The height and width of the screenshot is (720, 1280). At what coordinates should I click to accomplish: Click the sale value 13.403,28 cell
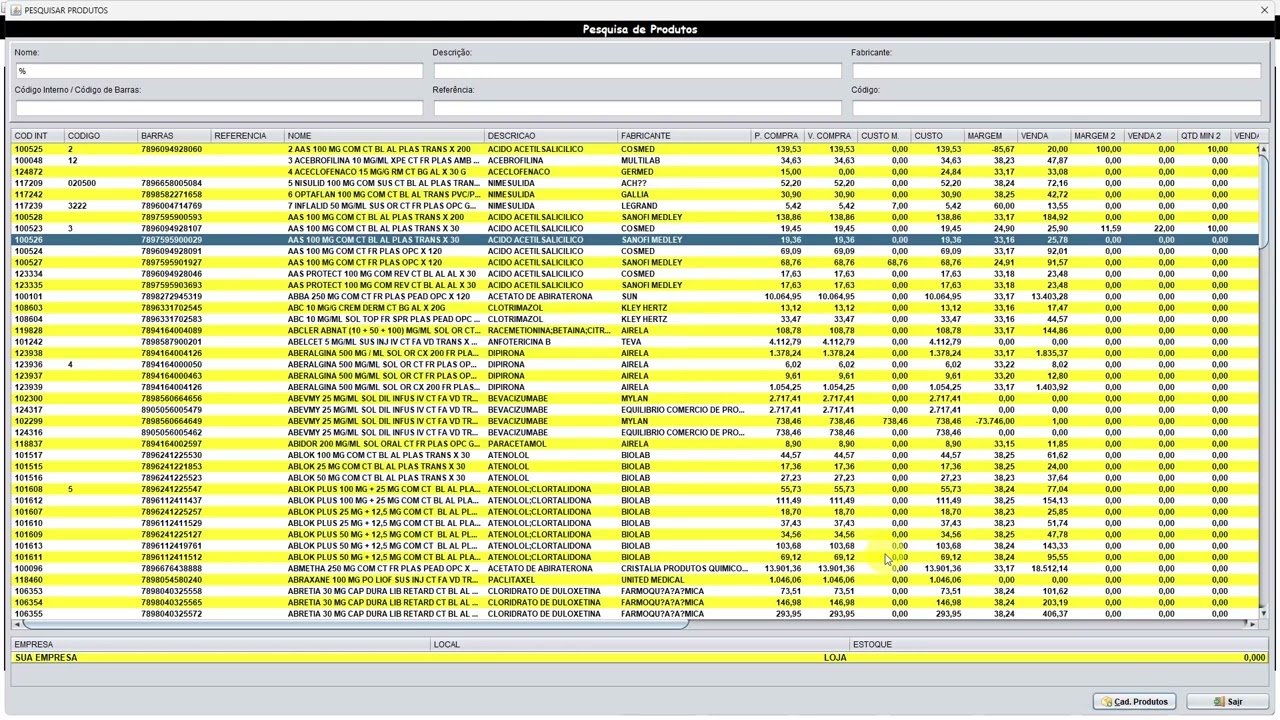(1044, 296)
